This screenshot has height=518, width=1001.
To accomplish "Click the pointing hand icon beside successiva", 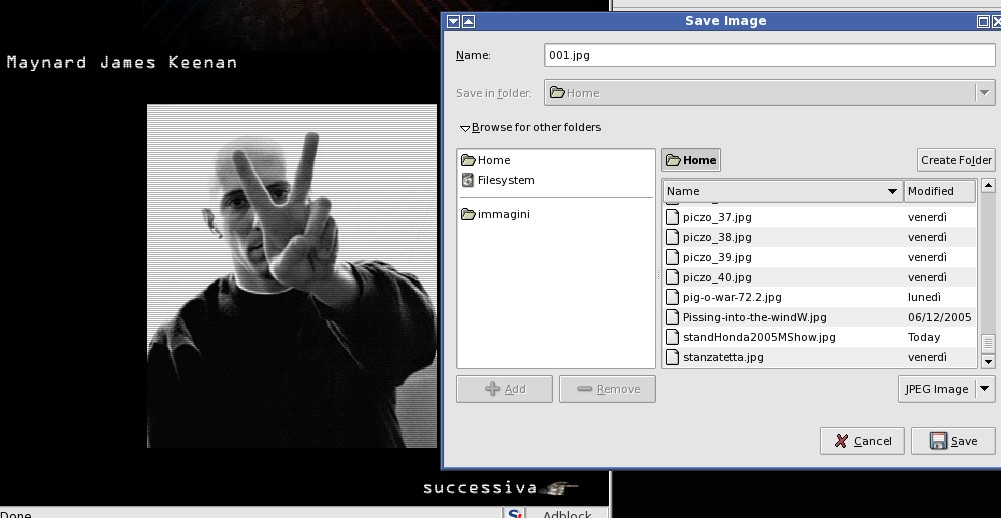I will pos(559,489).
